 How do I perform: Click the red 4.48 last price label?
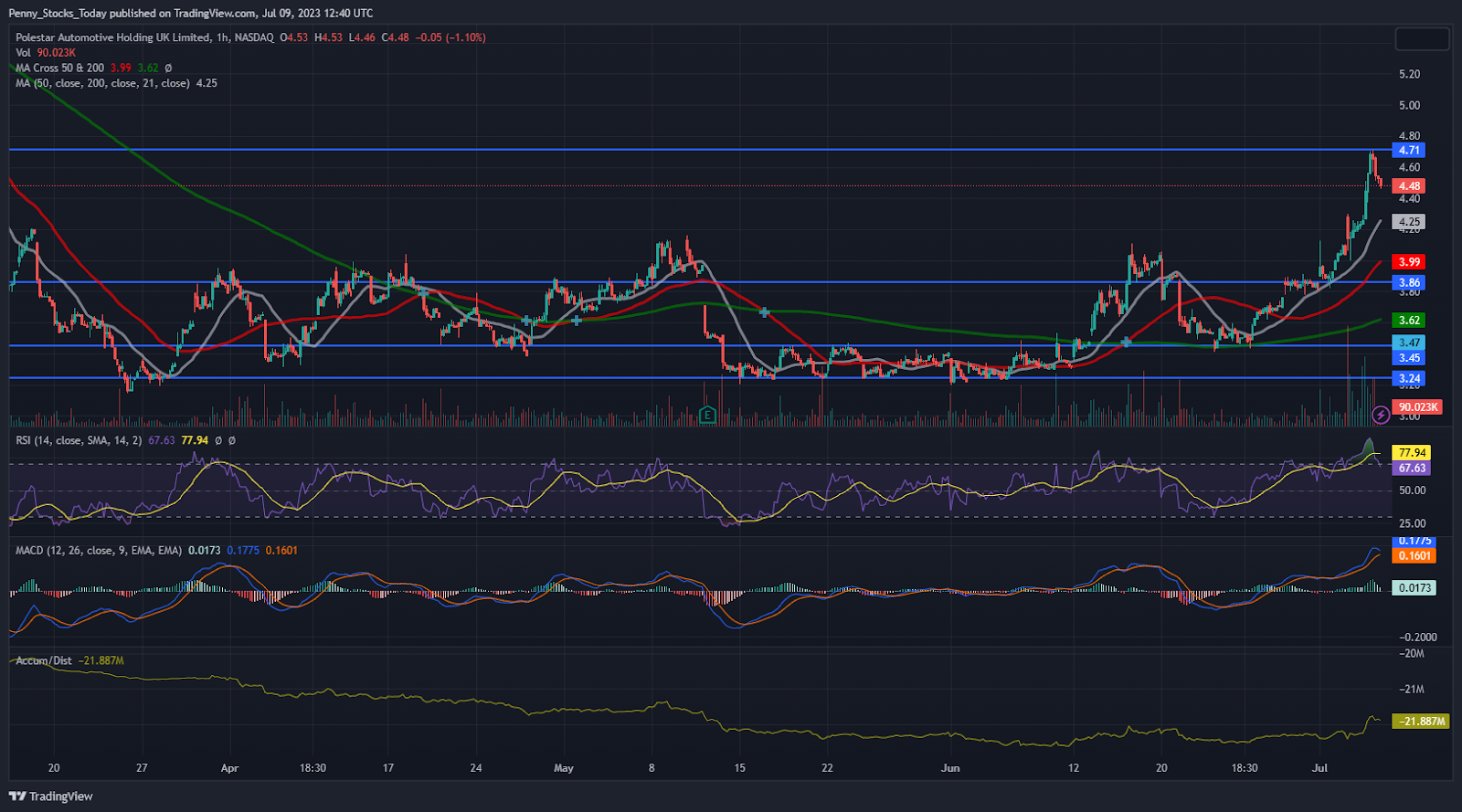tap(1410, 186)
